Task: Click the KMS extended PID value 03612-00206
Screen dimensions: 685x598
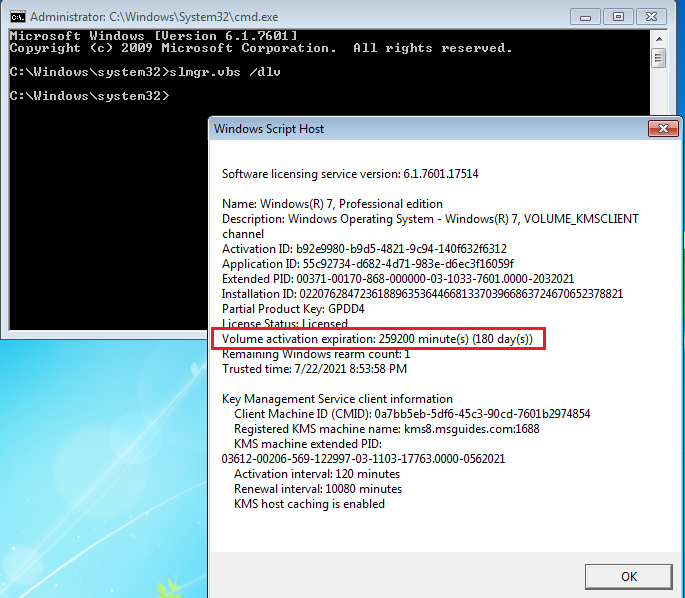Action: click(363, 459)
